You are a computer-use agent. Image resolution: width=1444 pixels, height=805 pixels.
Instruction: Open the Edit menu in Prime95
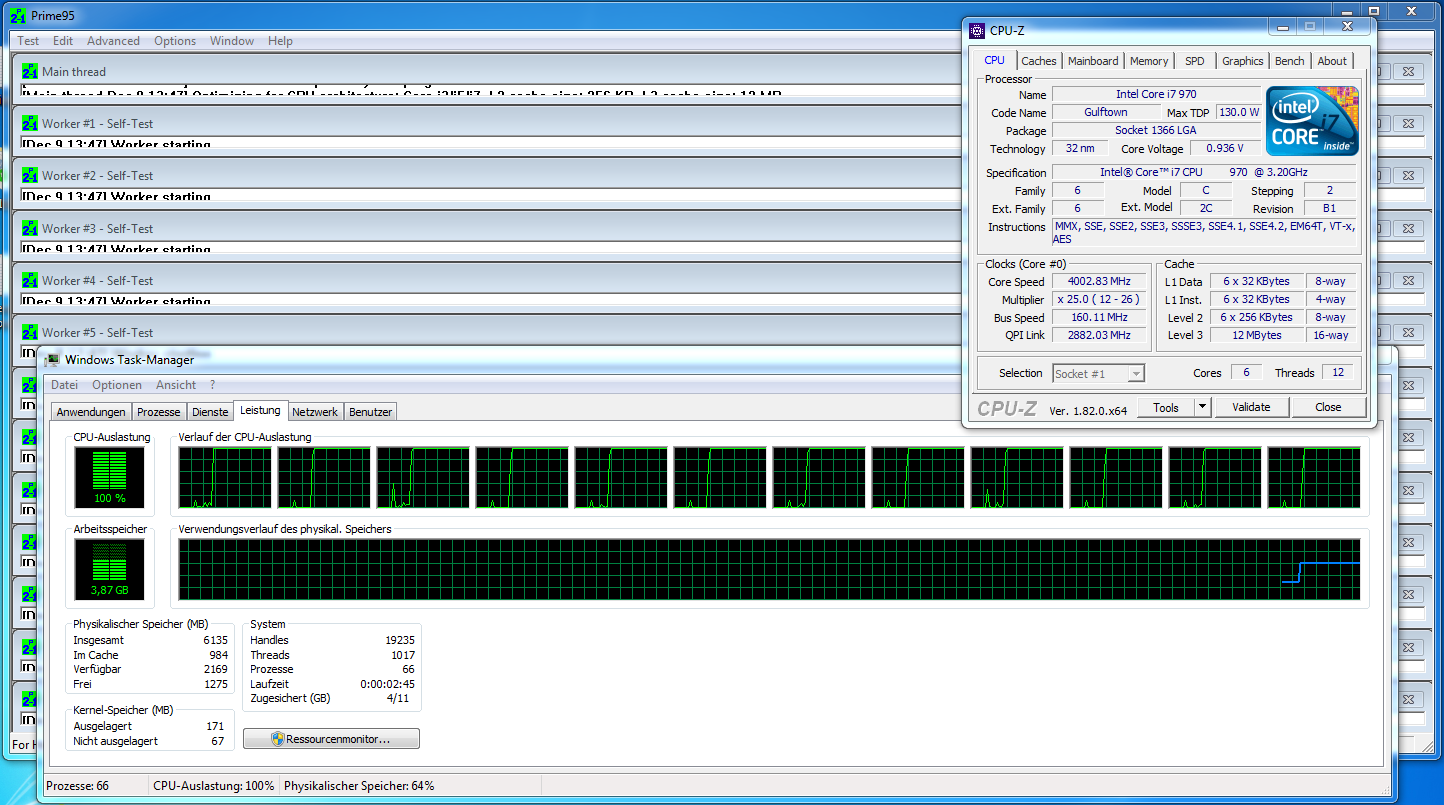pyautogui.click(x=63, y=41)
